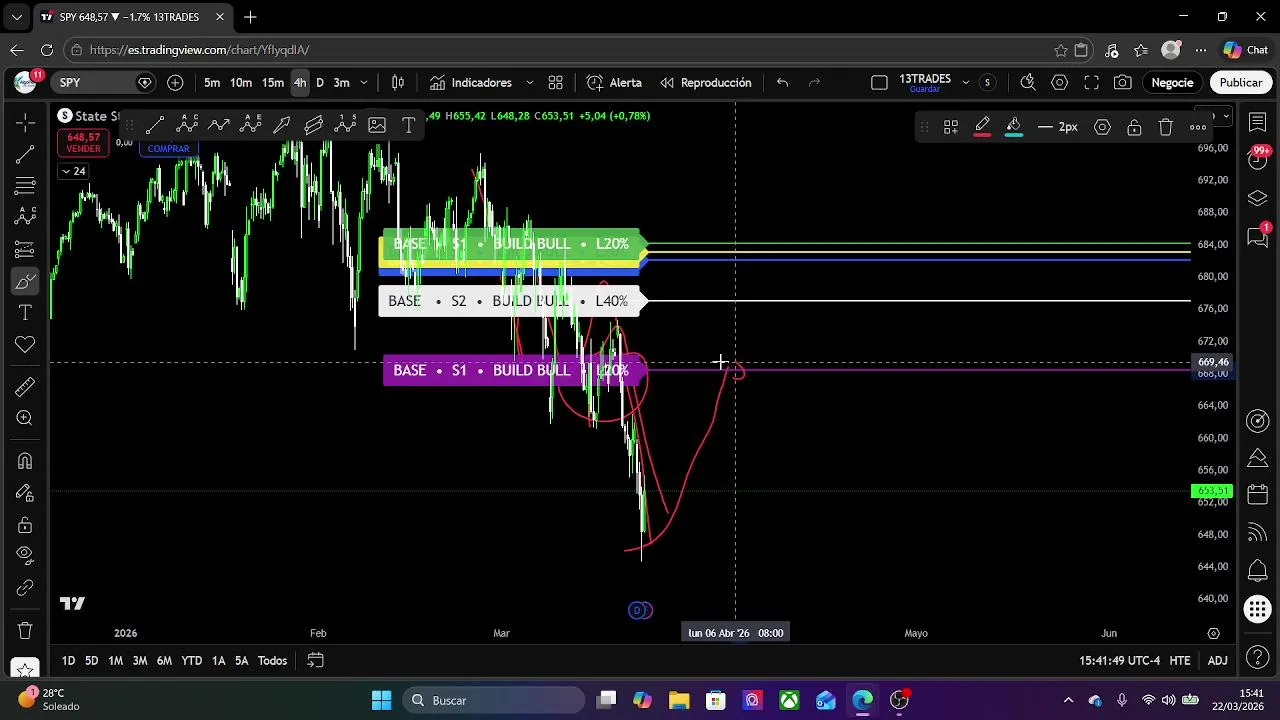Set date range to YTD
This screenshot has height=720, width=1280.
191,661
